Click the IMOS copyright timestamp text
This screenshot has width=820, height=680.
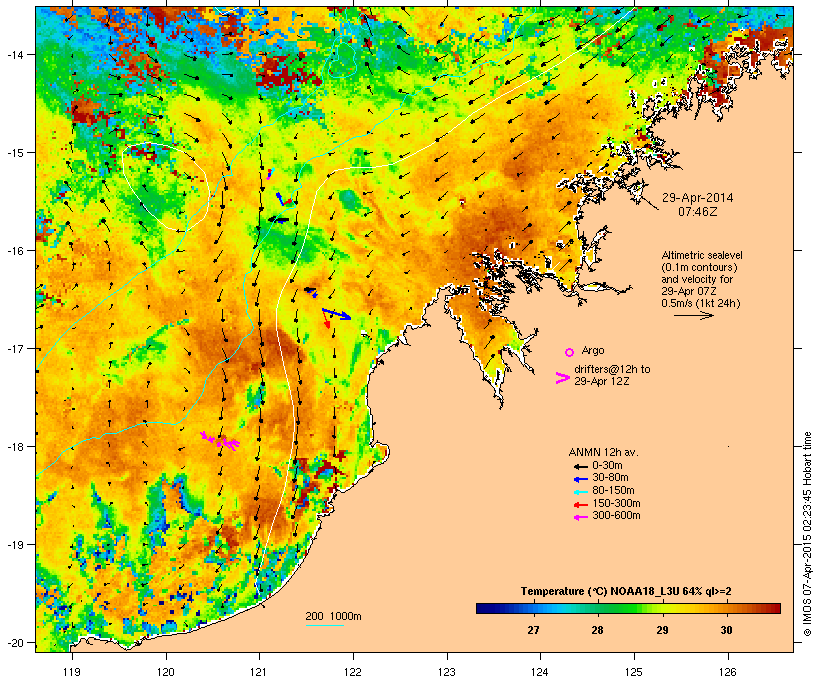point(807,534)
